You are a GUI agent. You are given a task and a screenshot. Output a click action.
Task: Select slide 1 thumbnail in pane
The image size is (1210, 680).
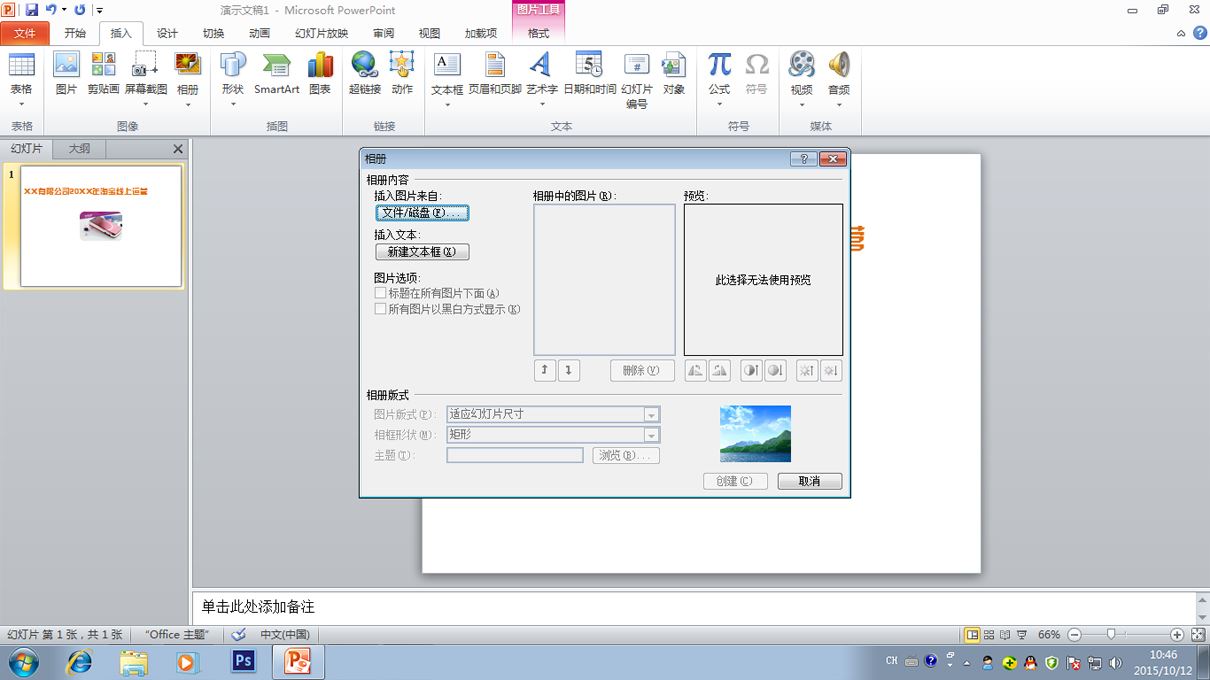tap(101, 226)
